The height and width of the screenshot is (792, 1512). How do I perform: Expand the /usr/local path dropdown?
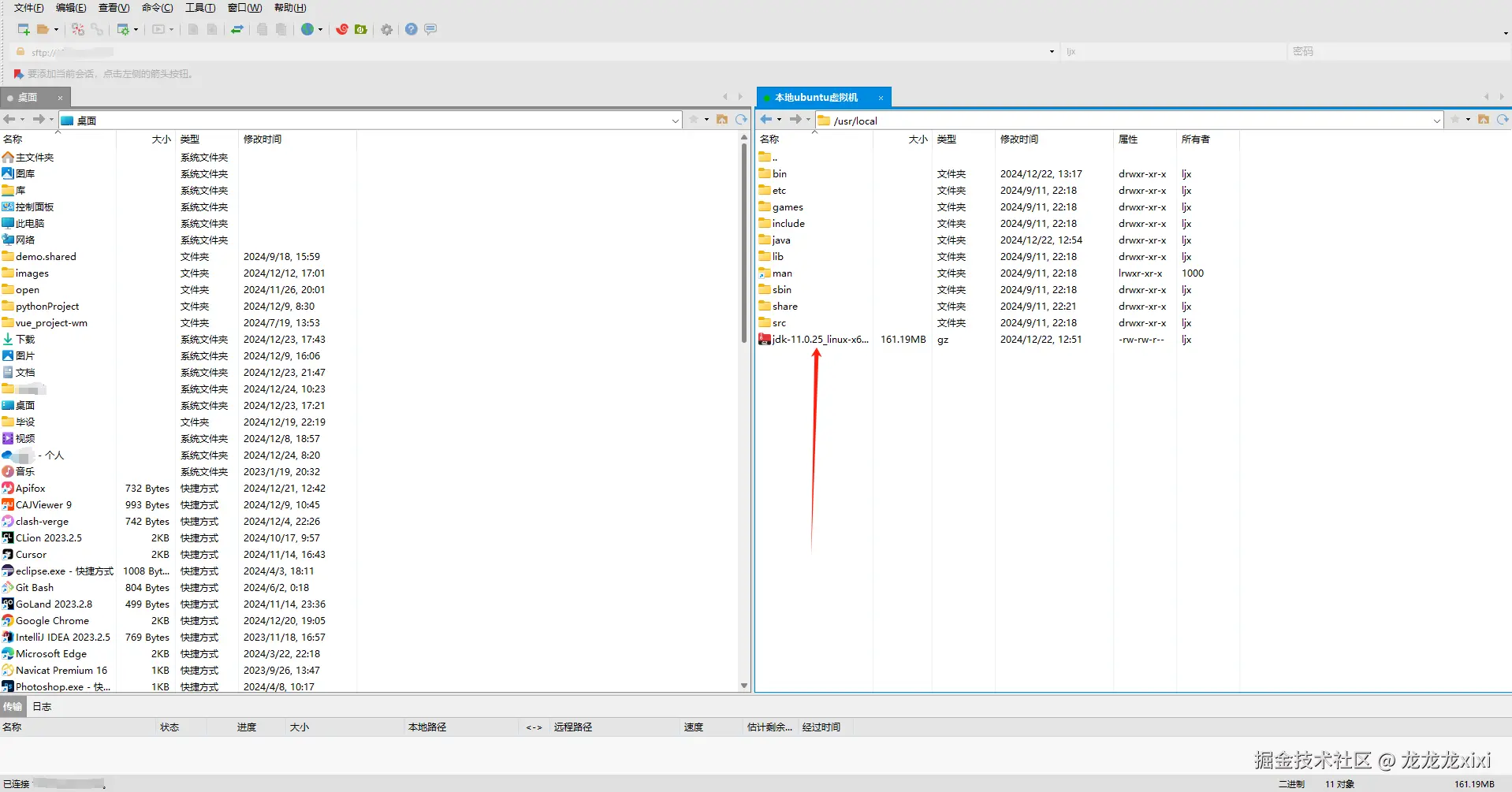tap(1437, 121)
